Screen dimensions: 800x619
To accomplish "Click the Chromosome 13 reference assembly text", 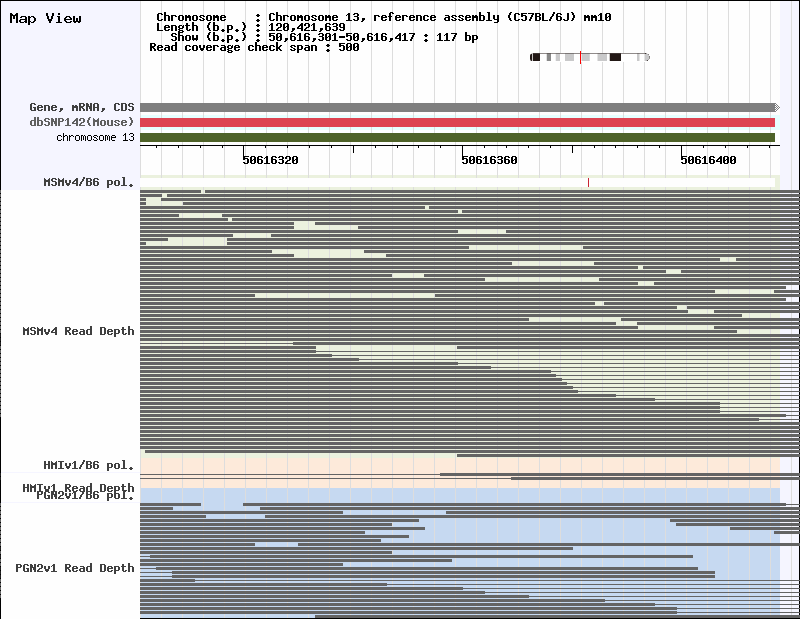I will click(440, 17).
